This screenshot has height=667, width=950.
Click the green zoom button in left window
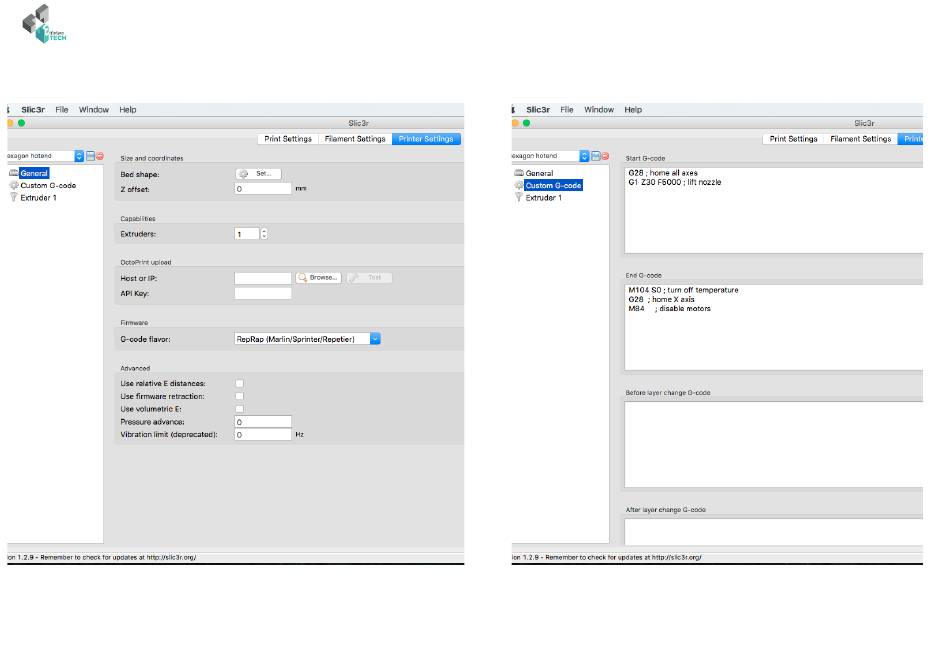point(21,123)
